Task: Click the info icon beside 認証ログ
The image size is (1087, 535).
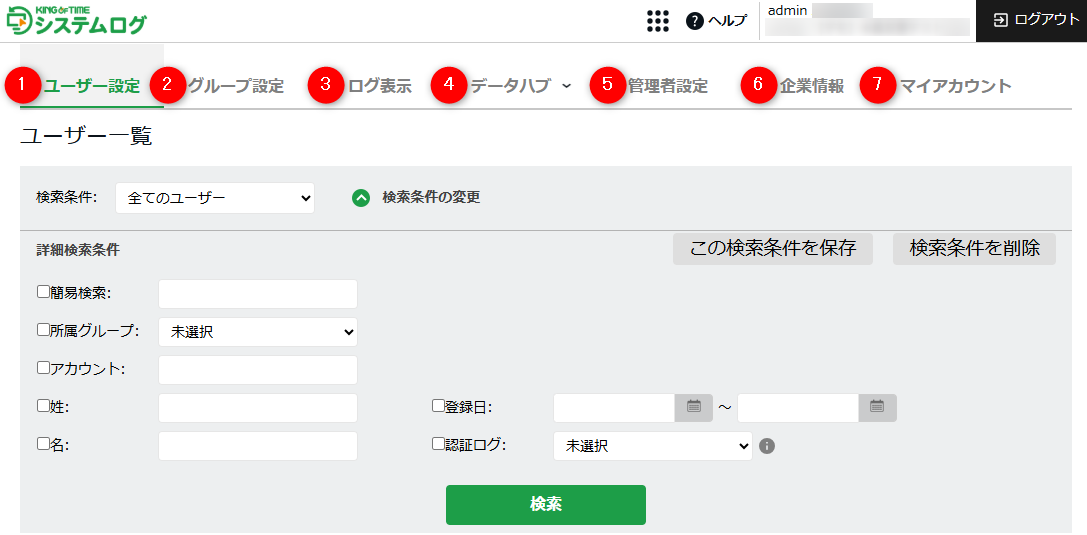Action: click(766, 446)
